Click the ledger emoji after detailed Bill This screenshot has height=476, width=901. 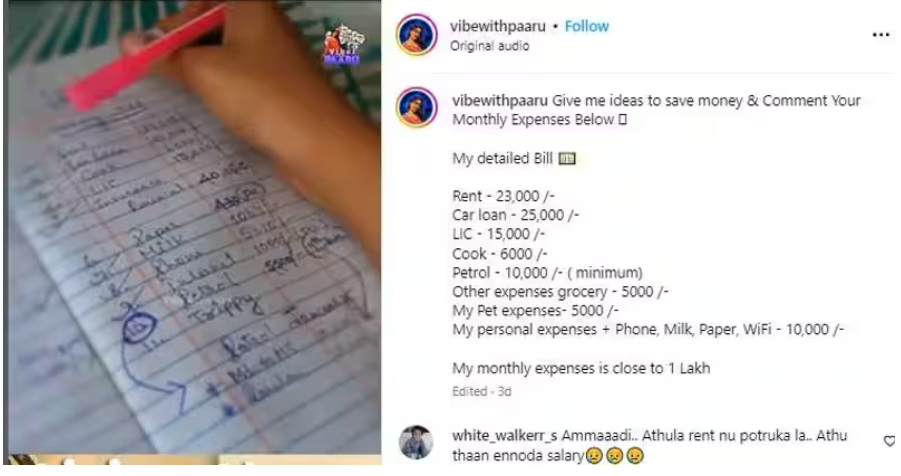point(567,159)
